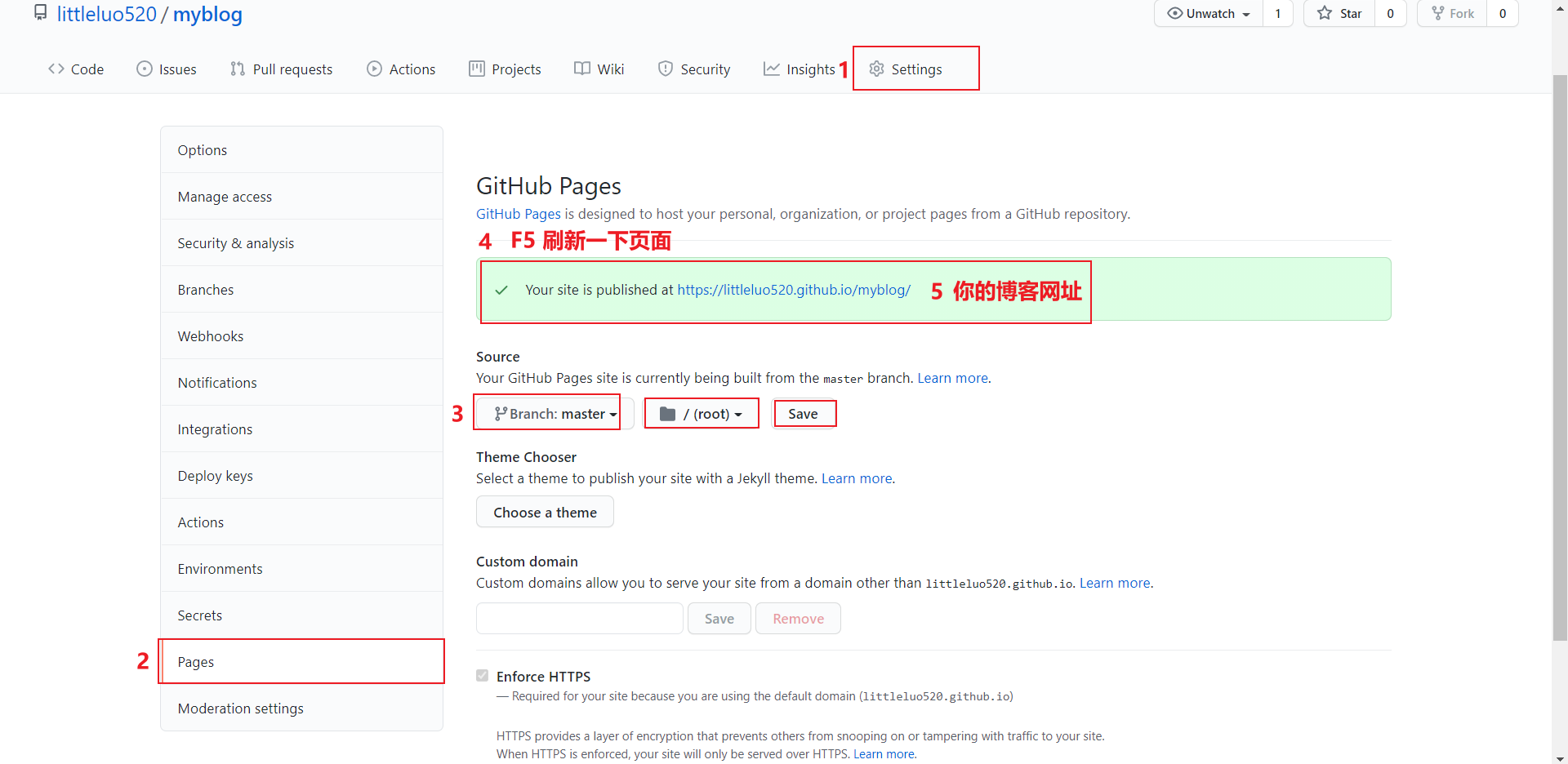Click the Issues circle icon
Screen dimensions: 1568x764
pyautogui.click(x=145, y=69)
